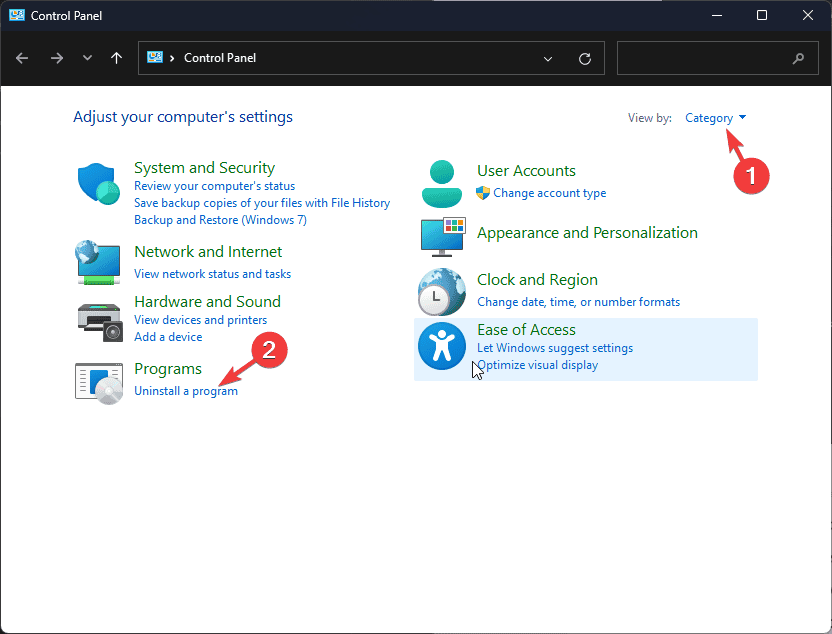The height and width of the screenshot is (634, 832).
Task: Click the Control Panel icon in address bar
Action: pyautogui.click(x=155, y=57)
